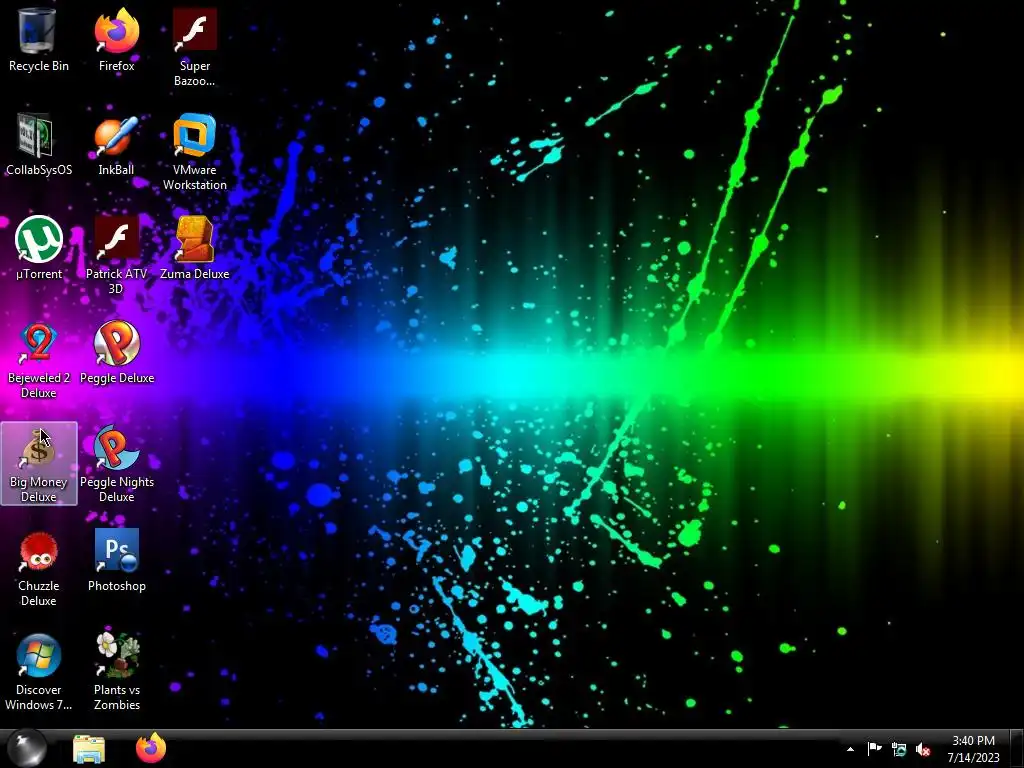The image size is (1024, 768).
Task: Open Windows Explorer from the taskbar
Action: tap(89, 748)
